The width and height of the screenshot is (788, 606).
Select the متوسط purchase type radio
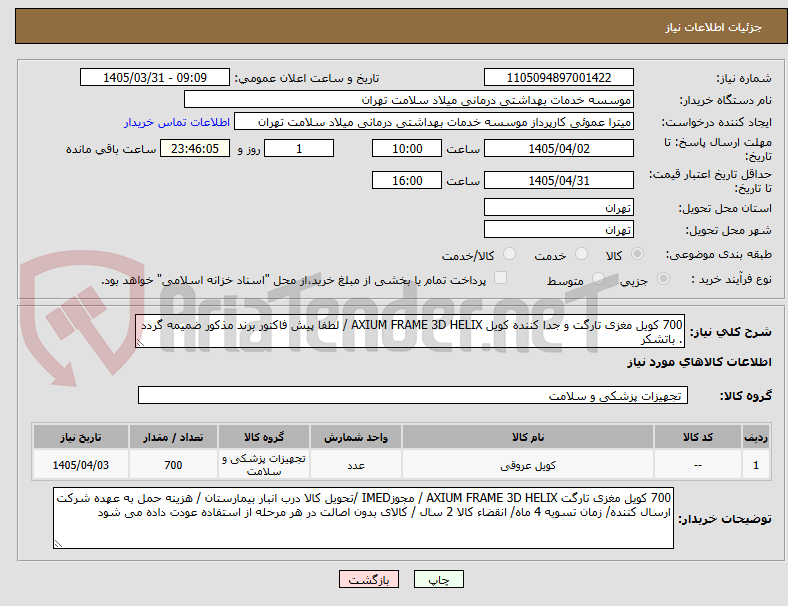pos(599,278)
